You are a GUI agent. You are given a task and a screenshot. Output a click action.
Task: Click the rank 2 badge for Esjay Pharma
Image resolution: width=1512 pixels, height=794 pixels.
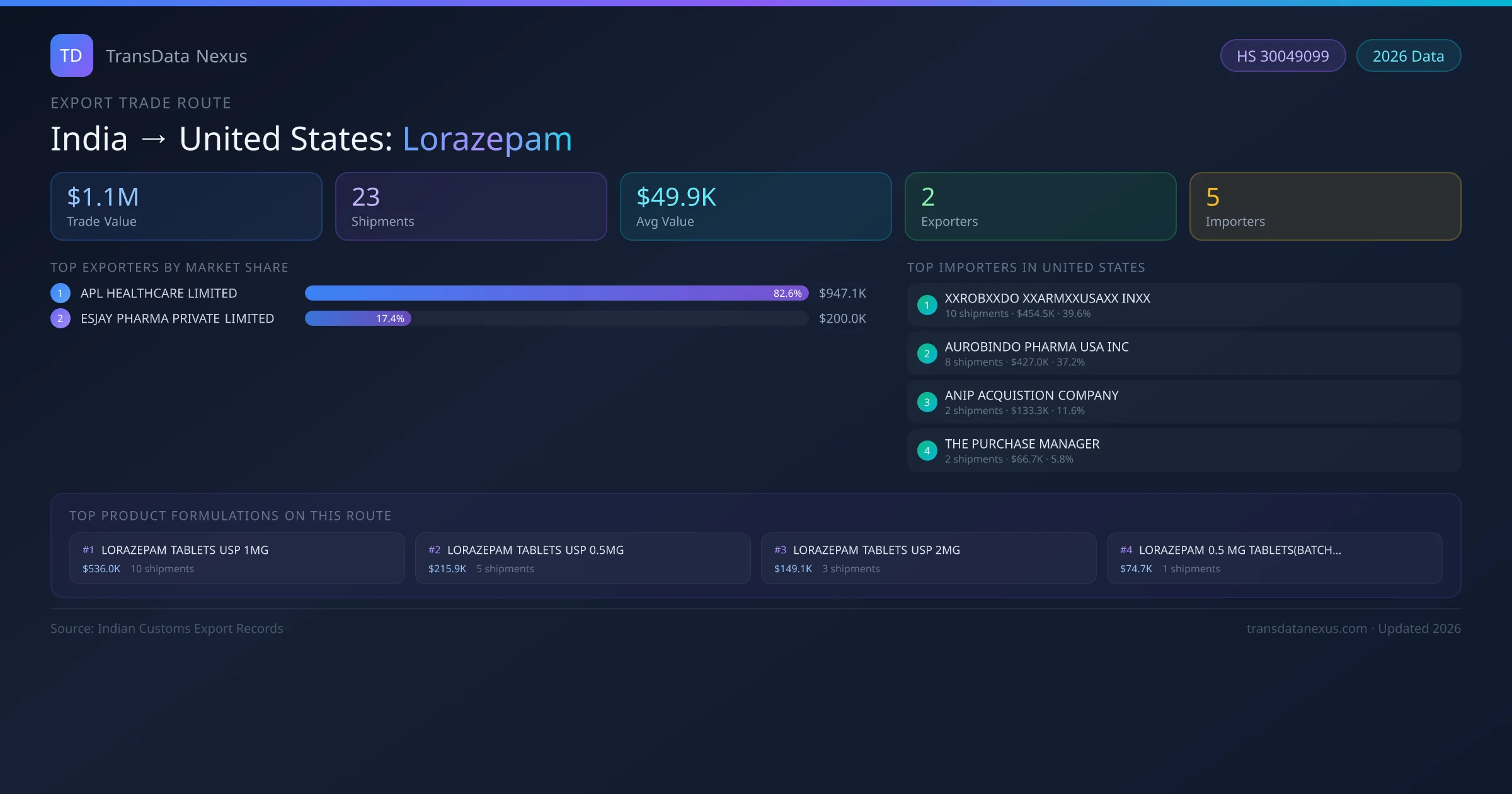tap(60, 318)
